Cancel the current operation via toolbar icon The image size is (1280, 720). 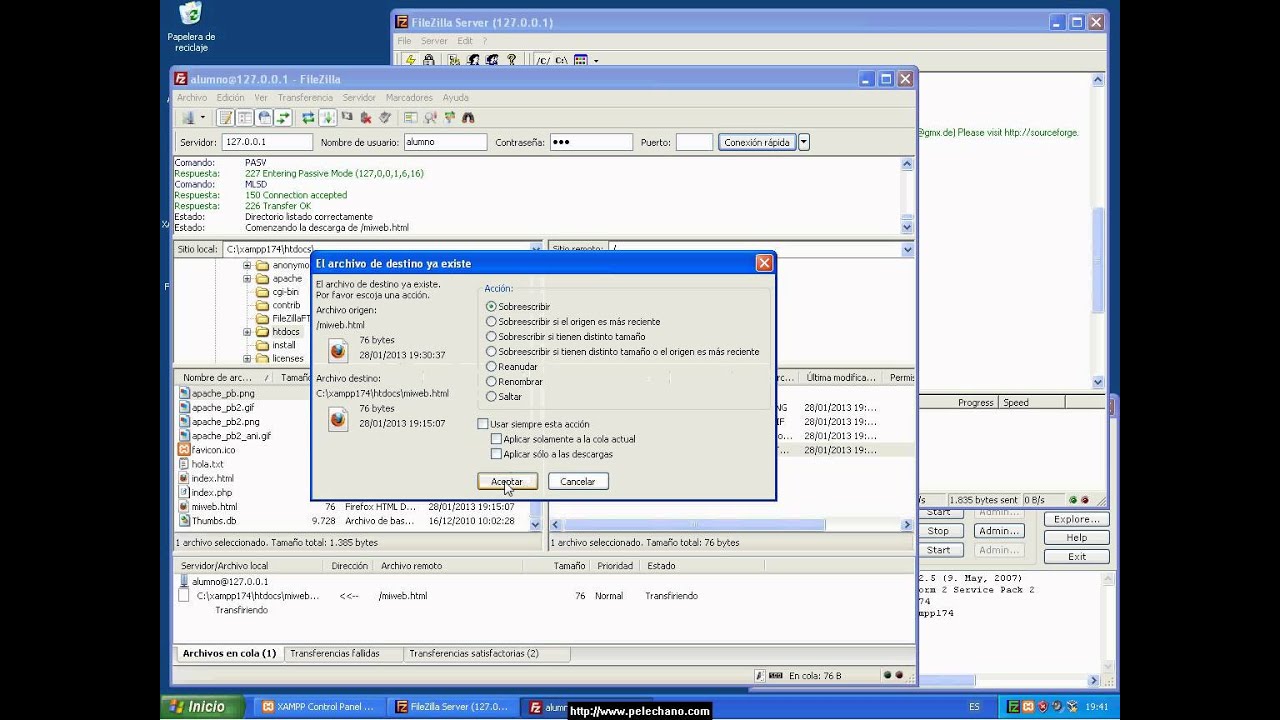[347, 117]
